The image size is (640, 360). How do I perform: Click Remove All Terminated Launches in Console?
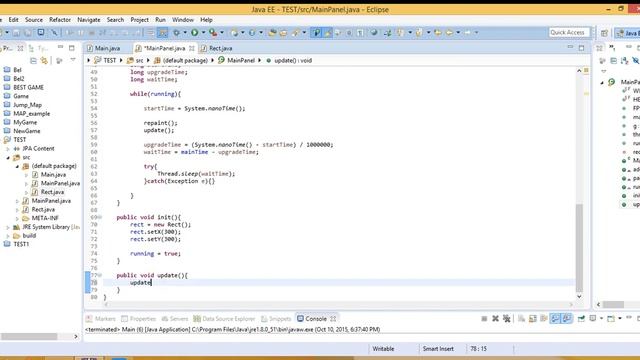507,318
